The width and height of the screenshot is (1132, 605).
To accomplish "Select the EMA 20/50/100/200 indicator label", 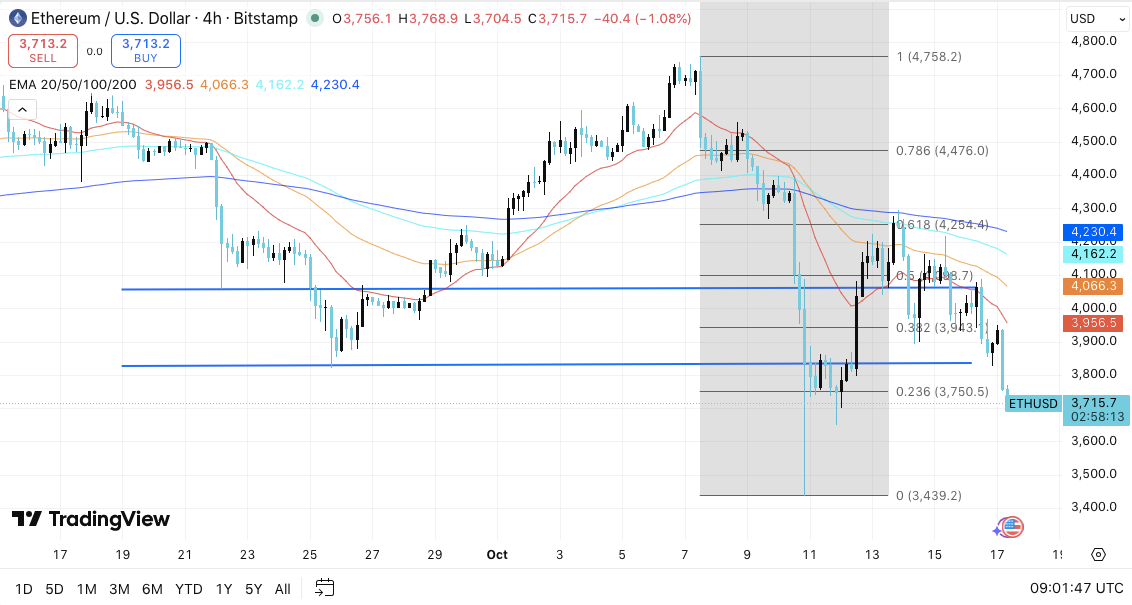I will [x=72, y=85].
